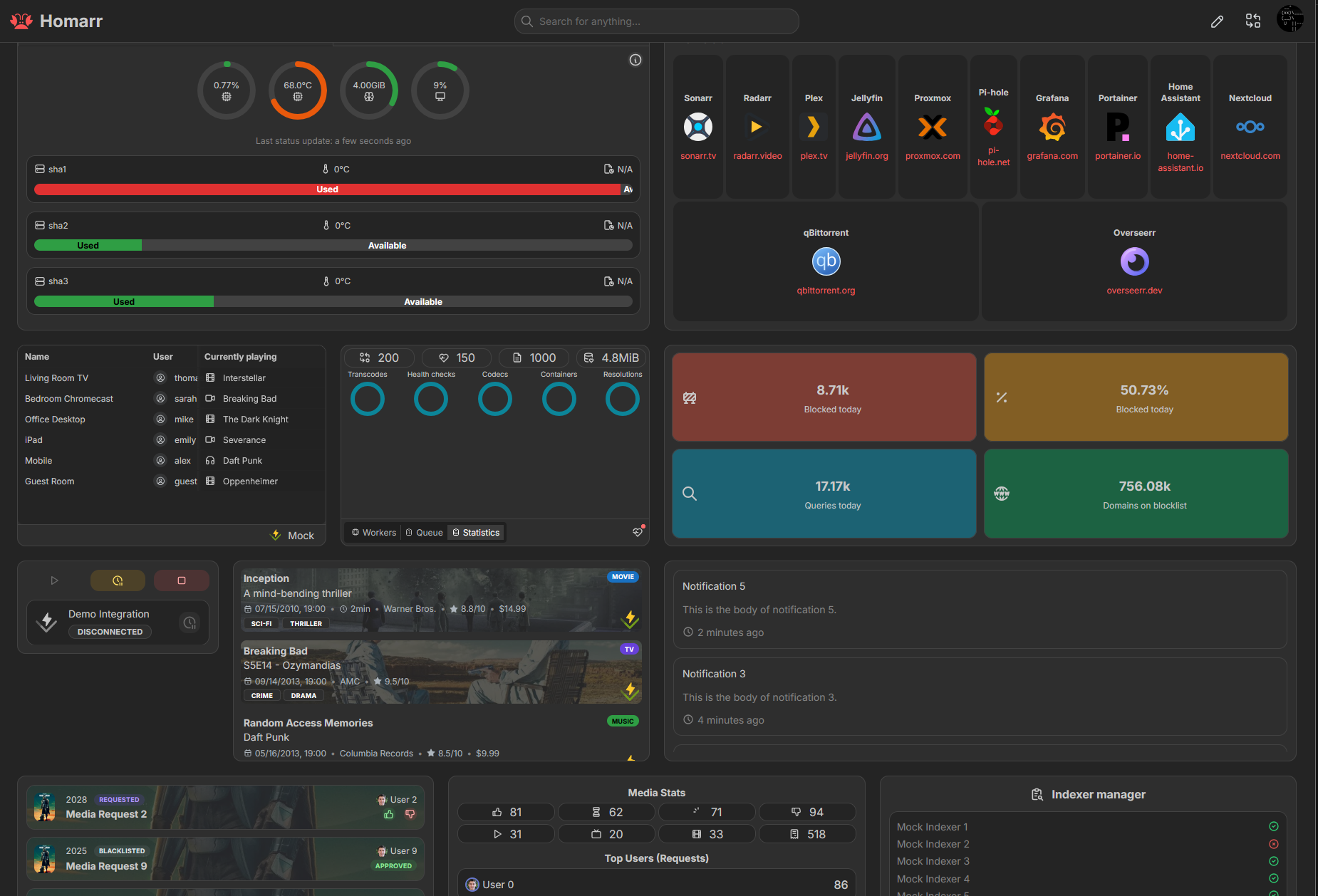The width and height of the screenshot is (1318, 896).
Task: Open Notification 3 entry
Action: 980,697
